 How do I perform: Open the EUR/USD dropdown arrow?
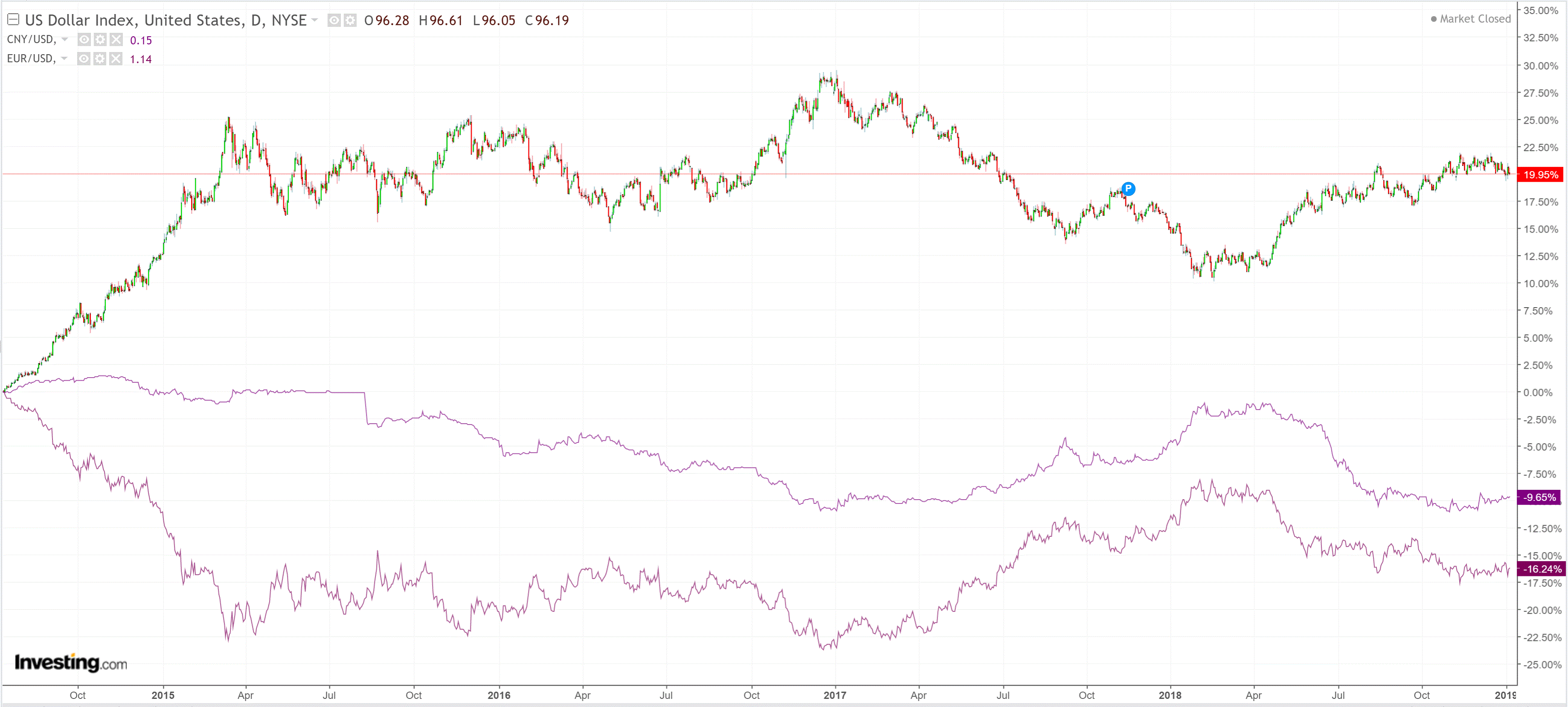[64, 58]
